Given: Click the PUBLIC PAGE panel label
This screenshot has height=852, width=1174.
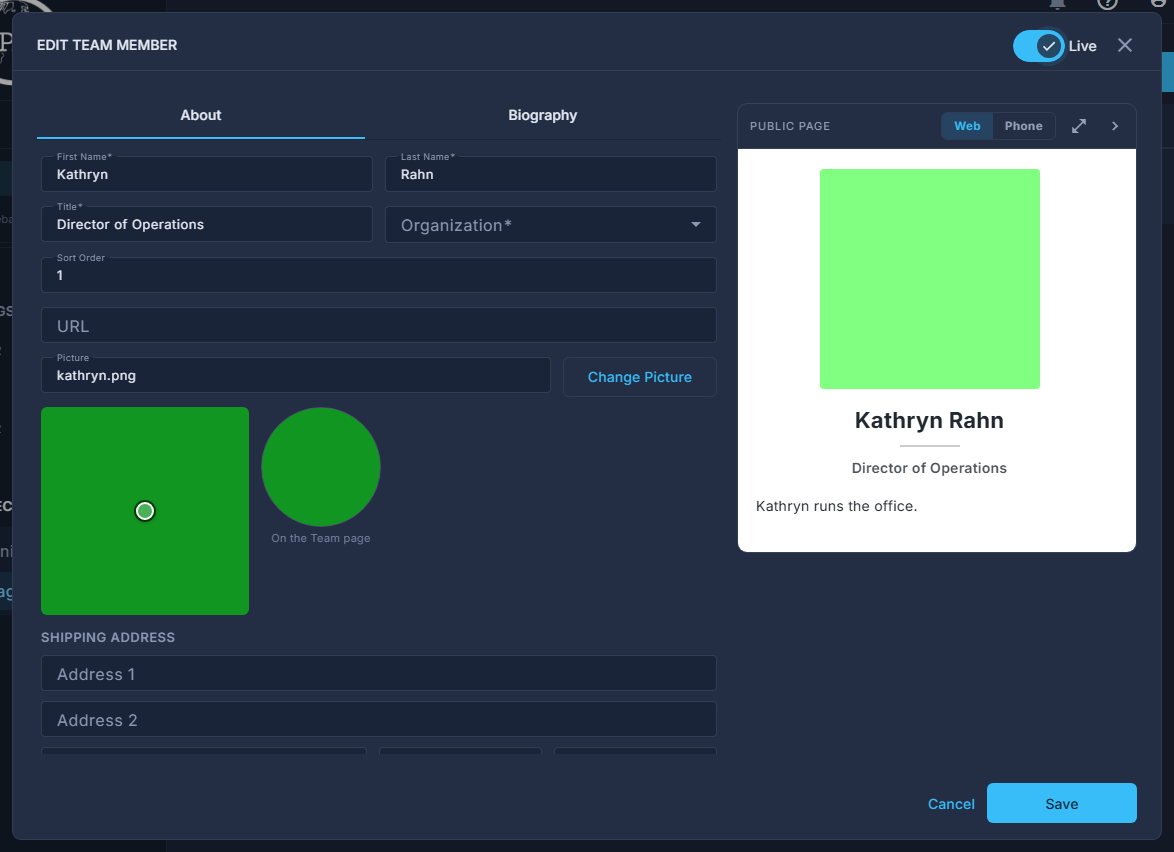Looking at the screenshot, I should coord(790,126).
